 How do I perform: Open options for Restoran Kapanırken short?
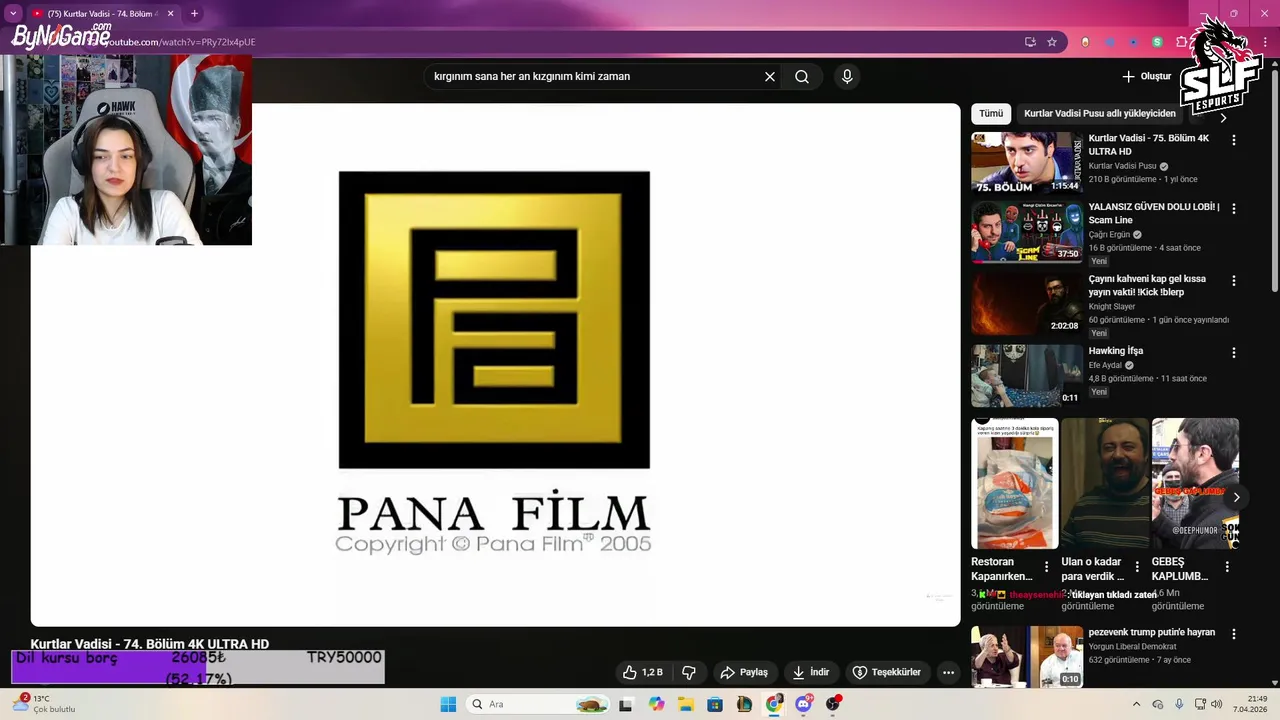coord(1047,567)
